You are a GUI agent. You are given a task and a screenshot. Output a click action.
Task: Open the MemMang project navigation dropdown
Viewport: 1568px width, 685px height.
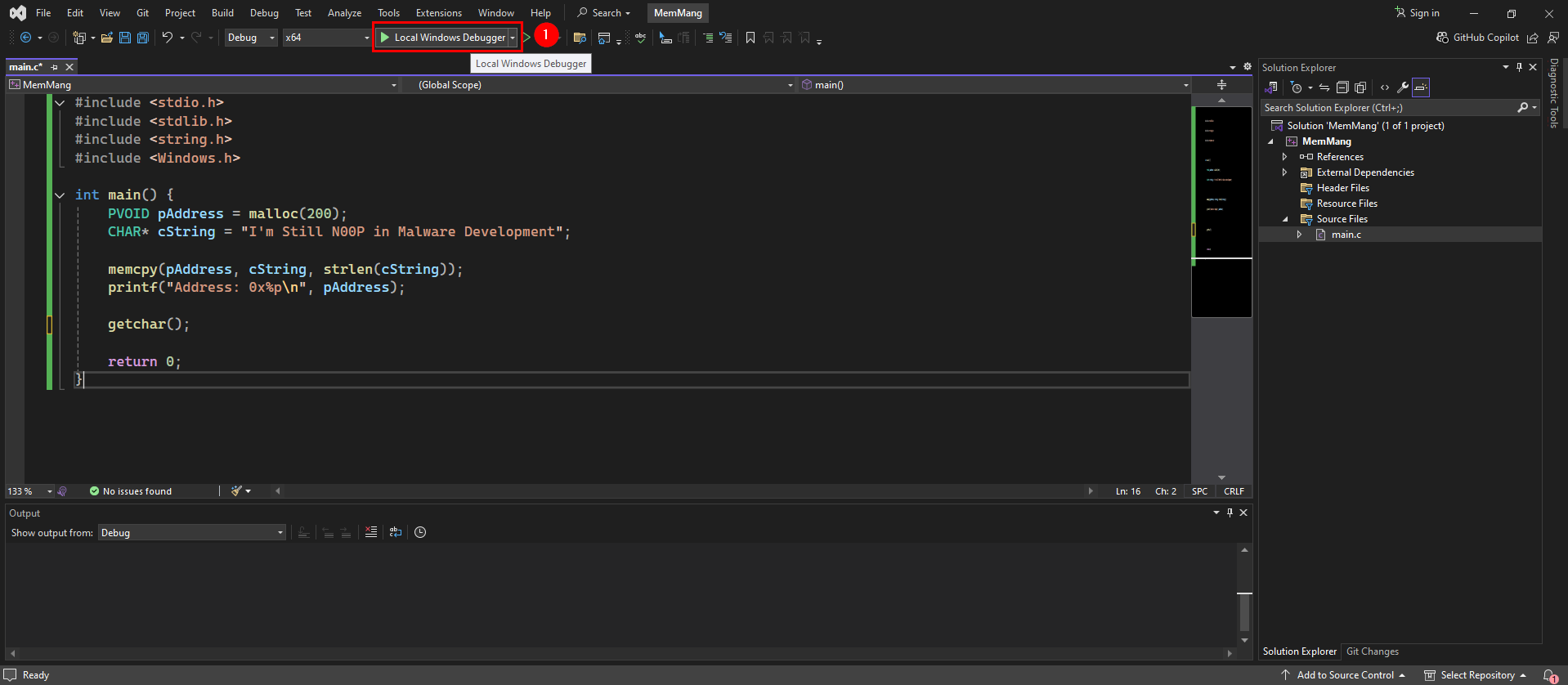[203, 85]
